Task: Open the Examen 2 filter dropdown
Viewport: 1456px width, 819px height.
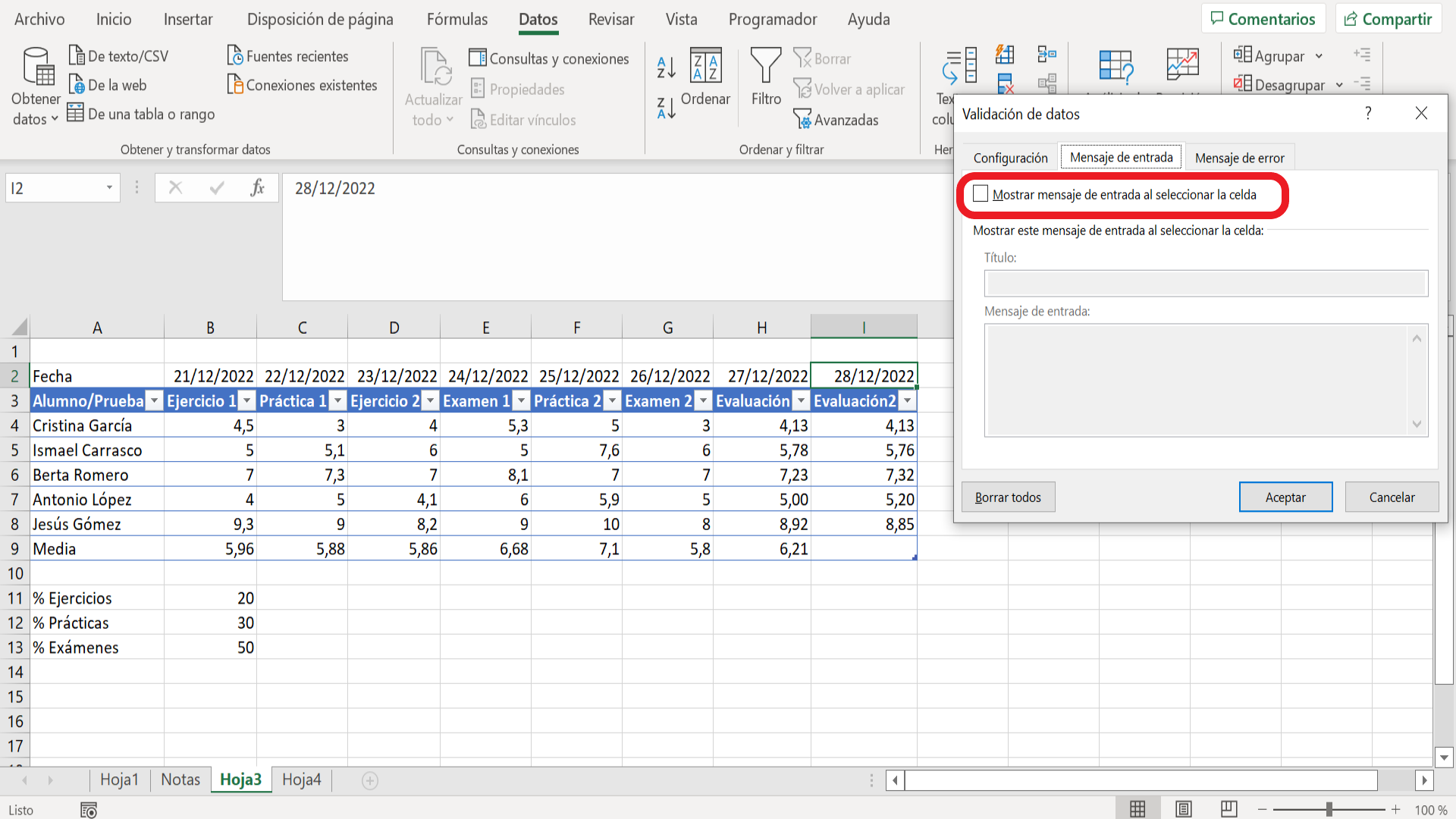Action: (x=703, y=401)
